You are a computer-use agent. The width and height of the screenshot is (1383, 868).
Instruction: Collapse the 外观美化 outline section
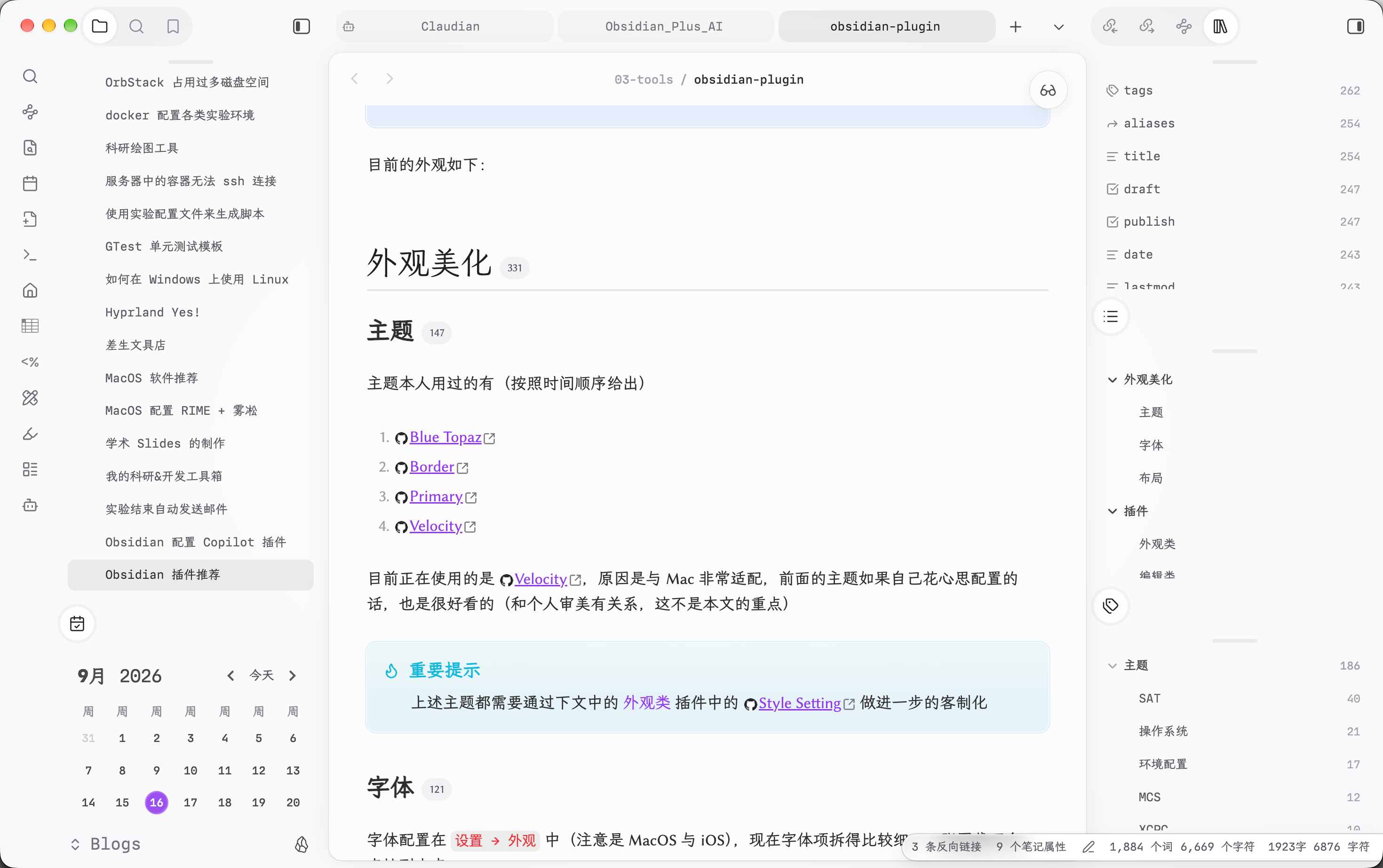1113,379
